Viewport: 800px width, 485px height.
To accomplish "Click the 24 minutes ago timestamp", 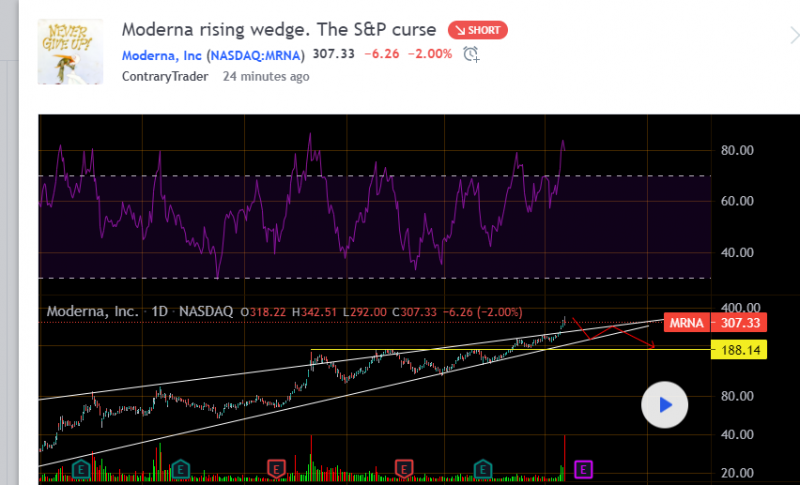I will click(x=265, y=76).
